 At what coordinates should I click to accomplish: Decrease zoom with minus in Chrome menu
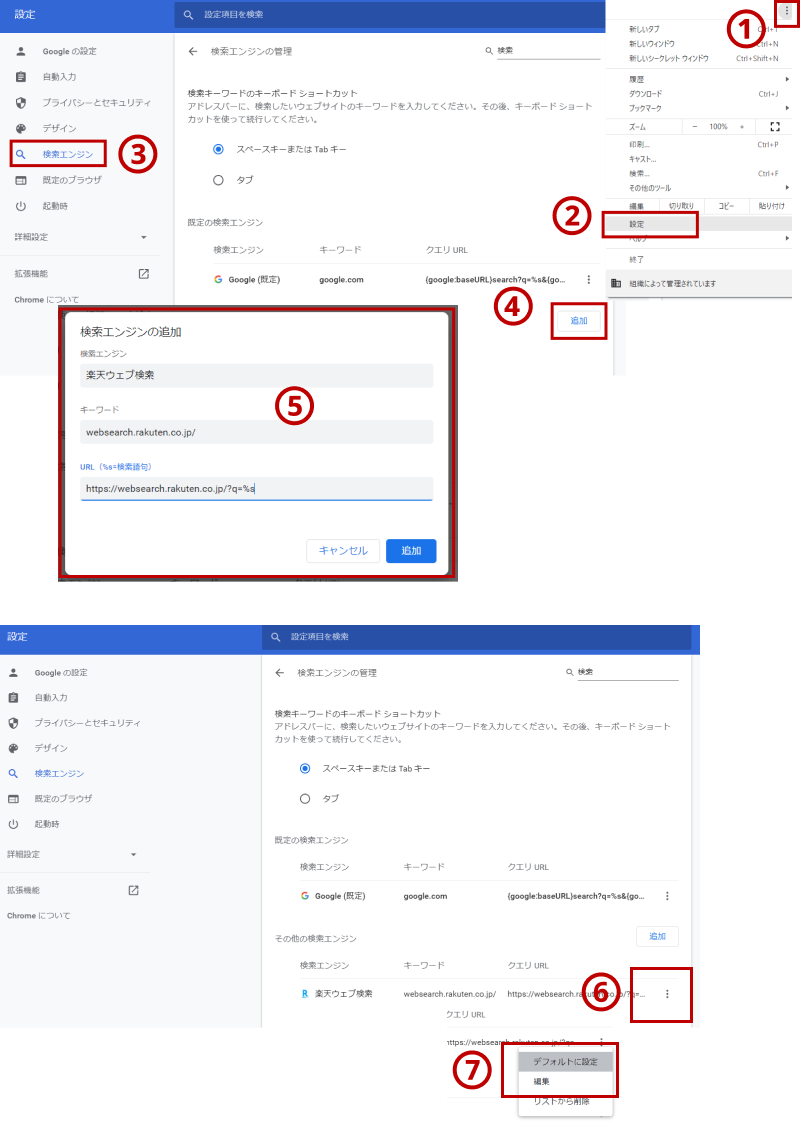point(695,127)
